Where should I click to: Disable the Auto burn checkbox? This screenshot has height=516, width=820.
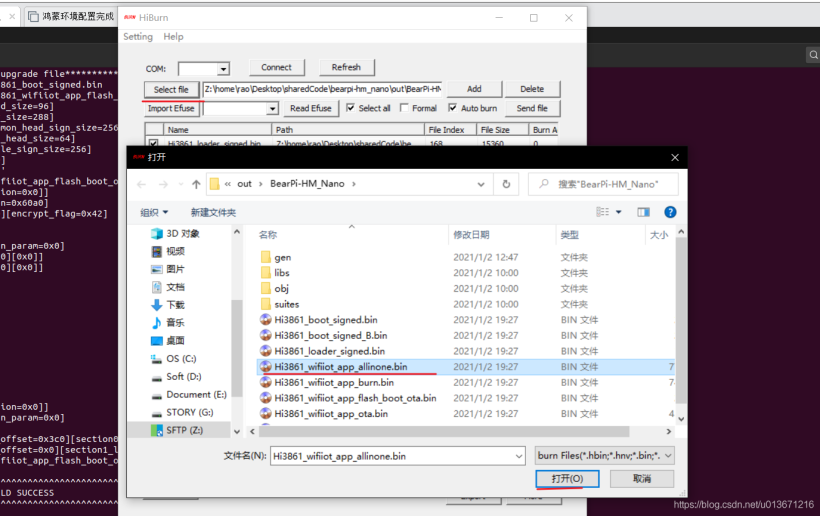coord(453,108)
